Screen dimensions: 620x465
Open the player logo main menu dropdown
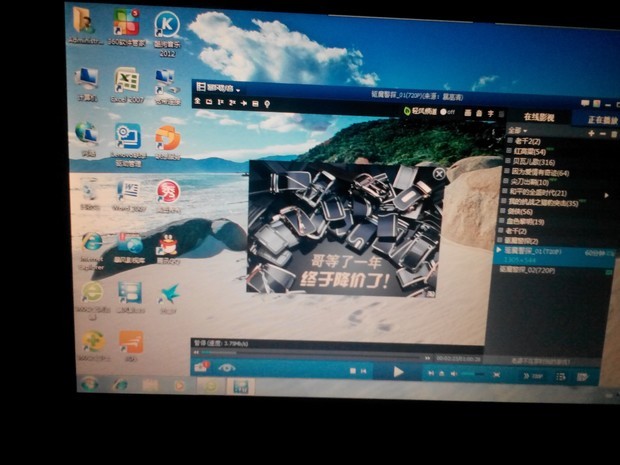click(x=220, y=89)
